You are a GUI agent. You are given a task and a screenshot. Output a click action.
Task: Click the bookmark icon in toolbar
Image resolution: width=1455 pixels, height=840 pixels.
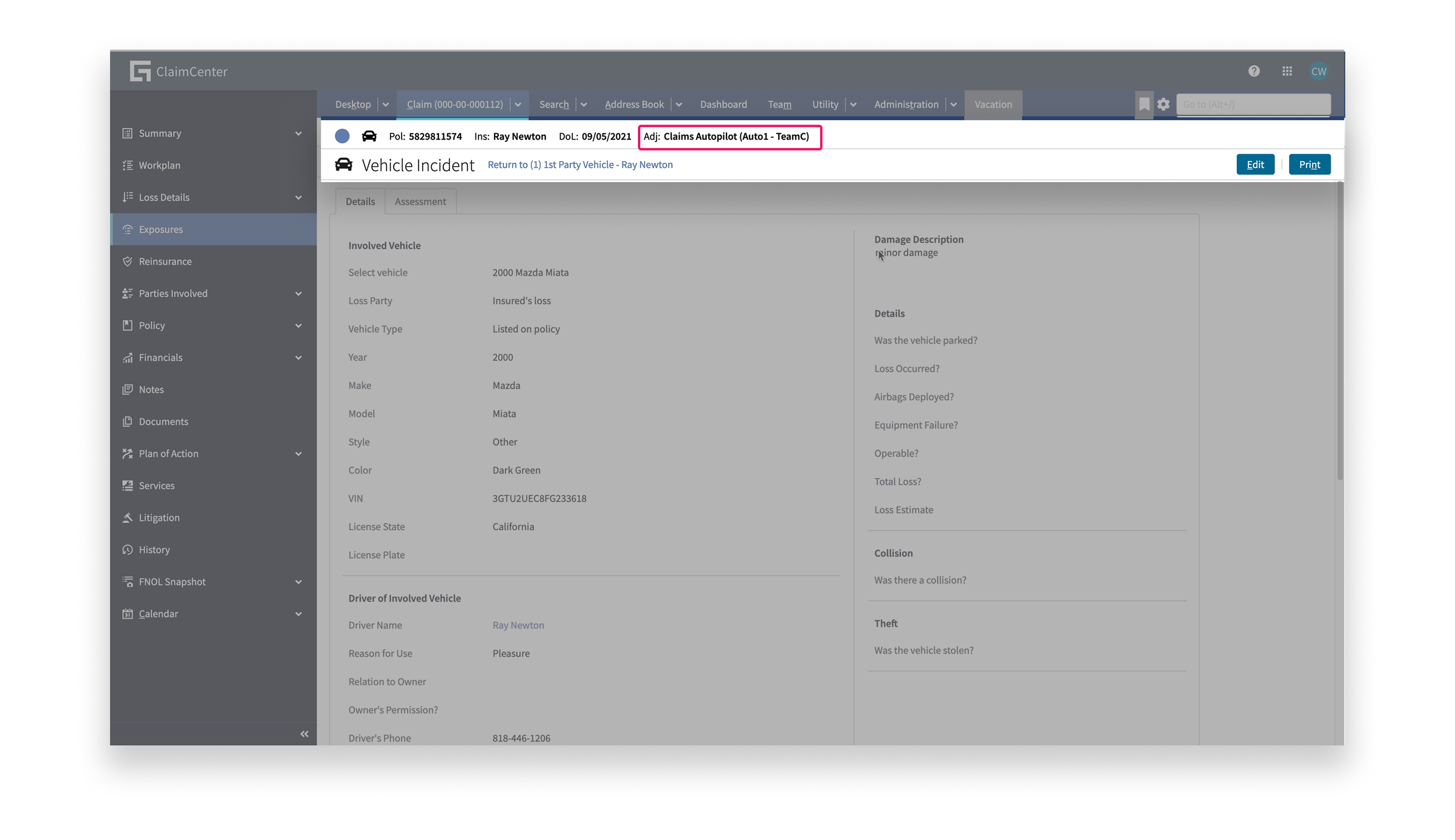(1144, 104)
